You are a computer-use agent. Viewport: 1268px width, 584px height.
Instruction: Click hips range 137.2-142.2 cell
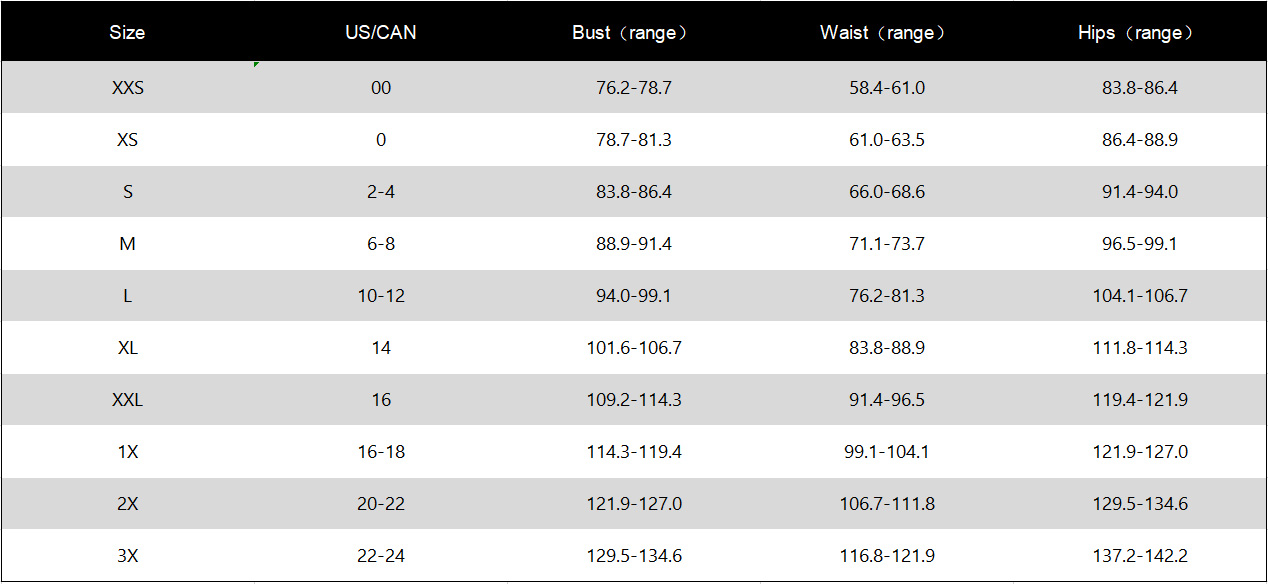[1139, 556]
